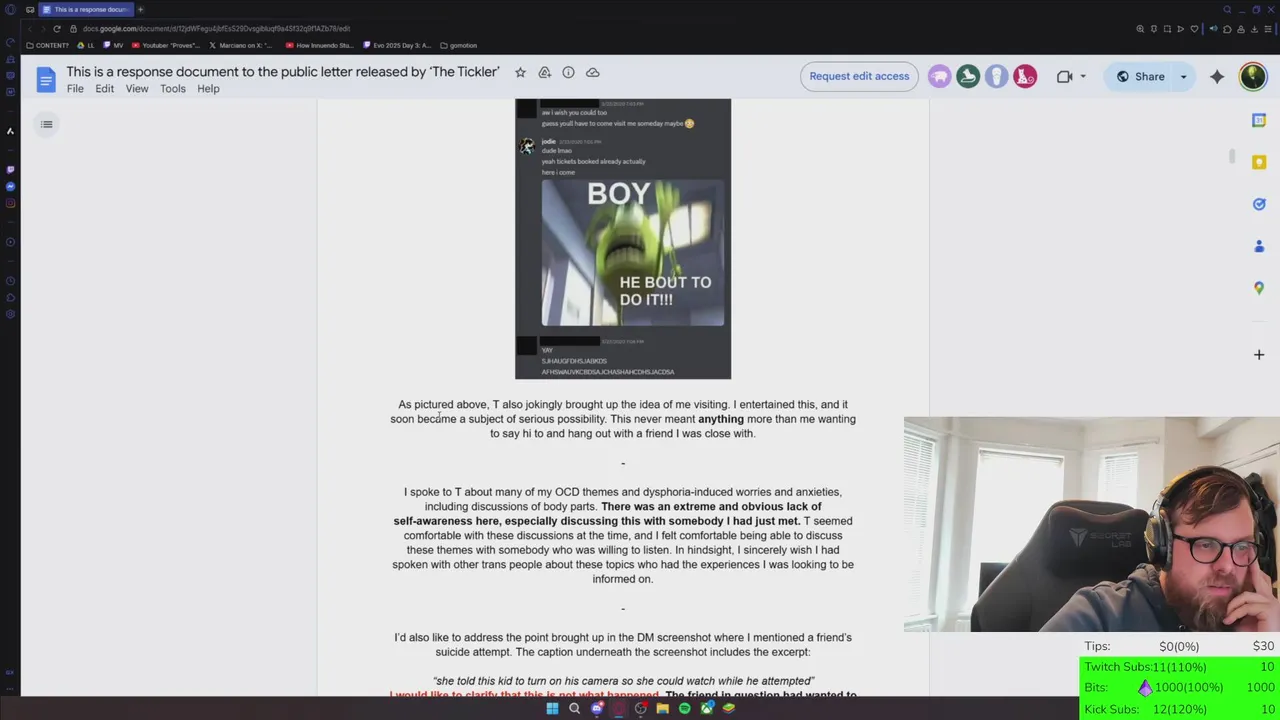This screenshot has height=720, width=1280.
Task: Open the View menu
Action: tap(137, 89)
